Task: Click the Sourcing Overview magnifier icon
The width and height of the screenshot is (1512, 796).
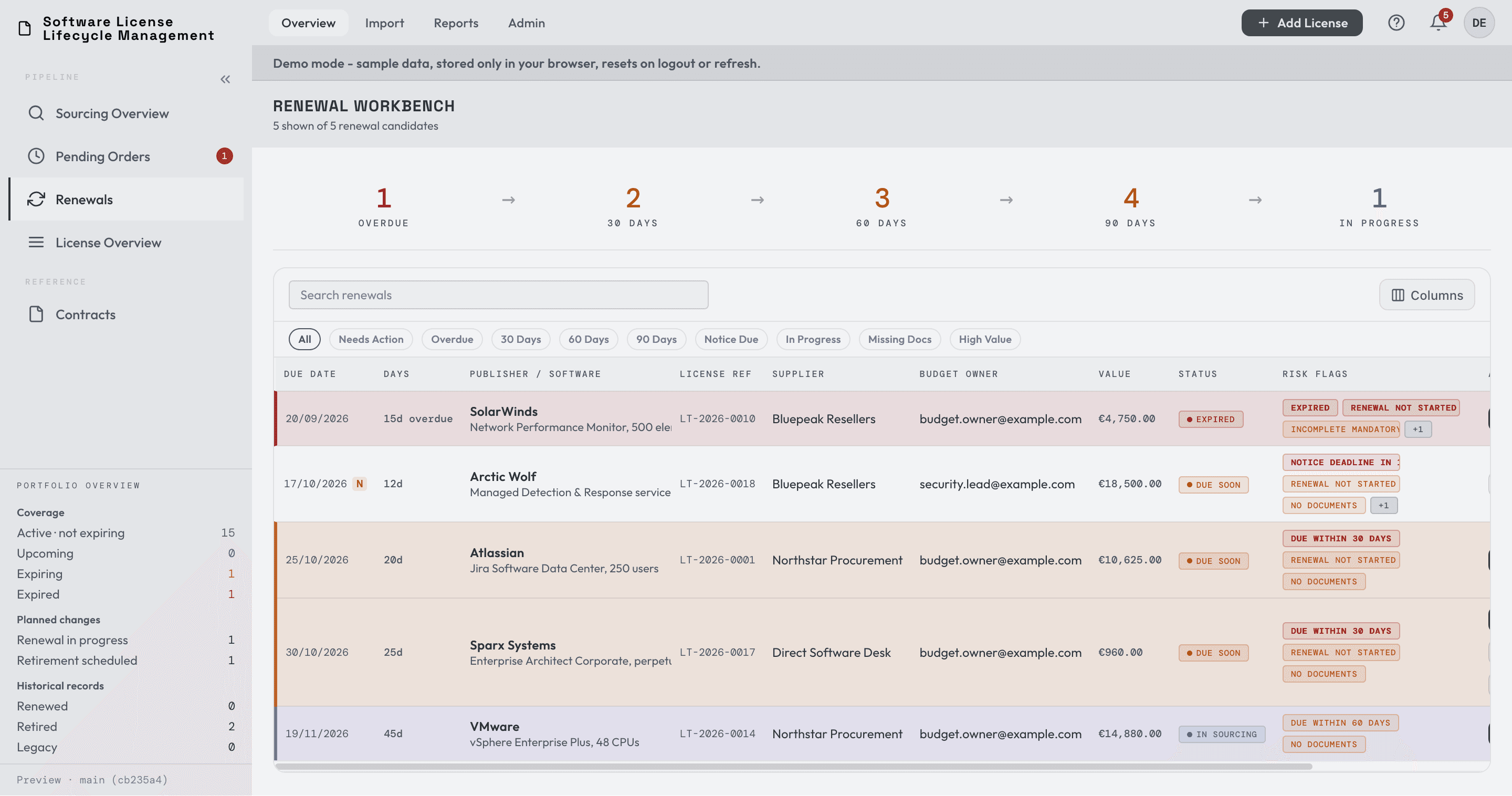Action: click(36, 113)
